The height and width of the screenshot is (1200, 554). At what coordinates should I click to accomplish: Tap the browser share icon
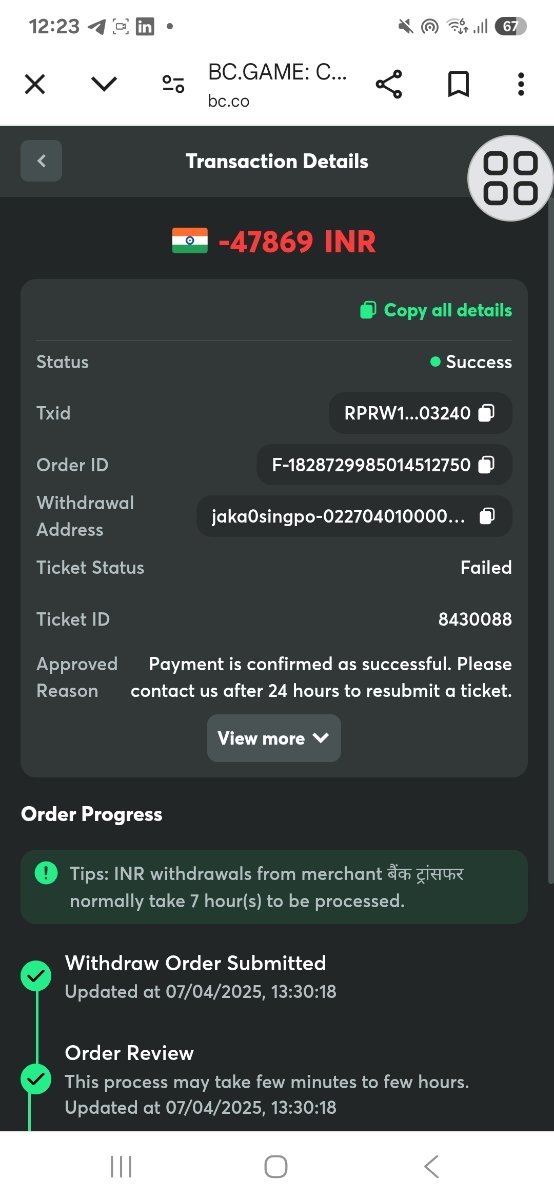tap(388, 84)
